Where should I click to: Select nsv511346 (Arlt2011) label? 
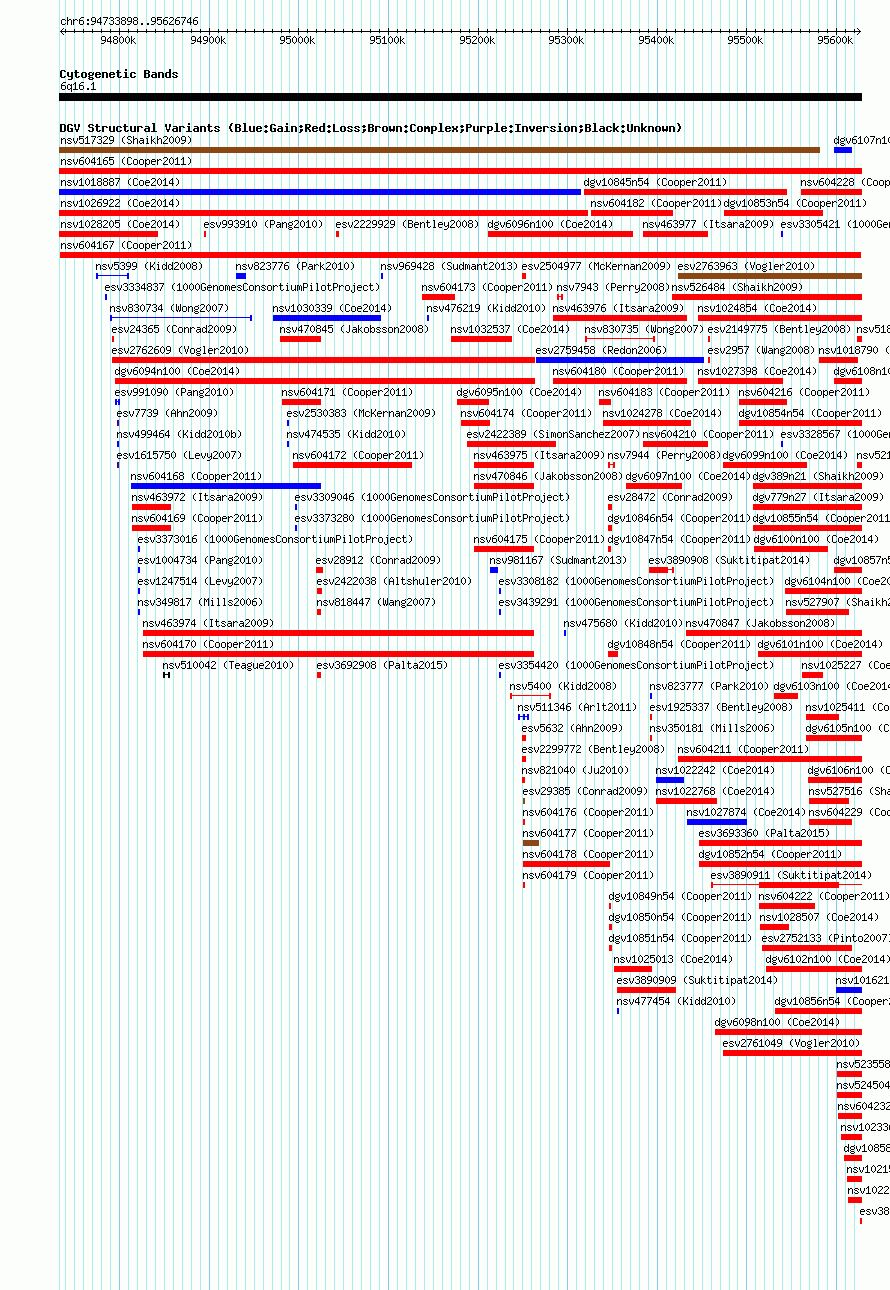tap(577, 707)
